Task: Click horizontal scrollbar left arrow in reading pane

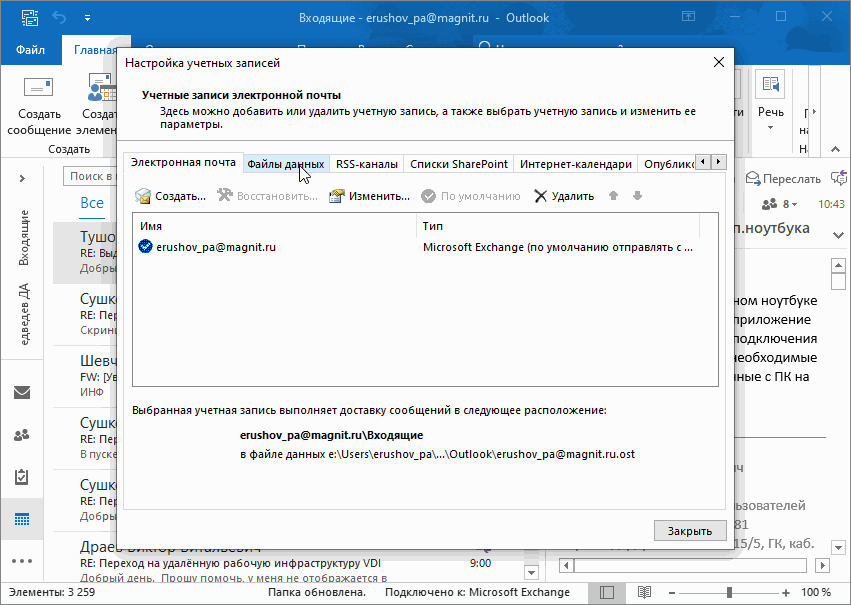Action: 567,565
